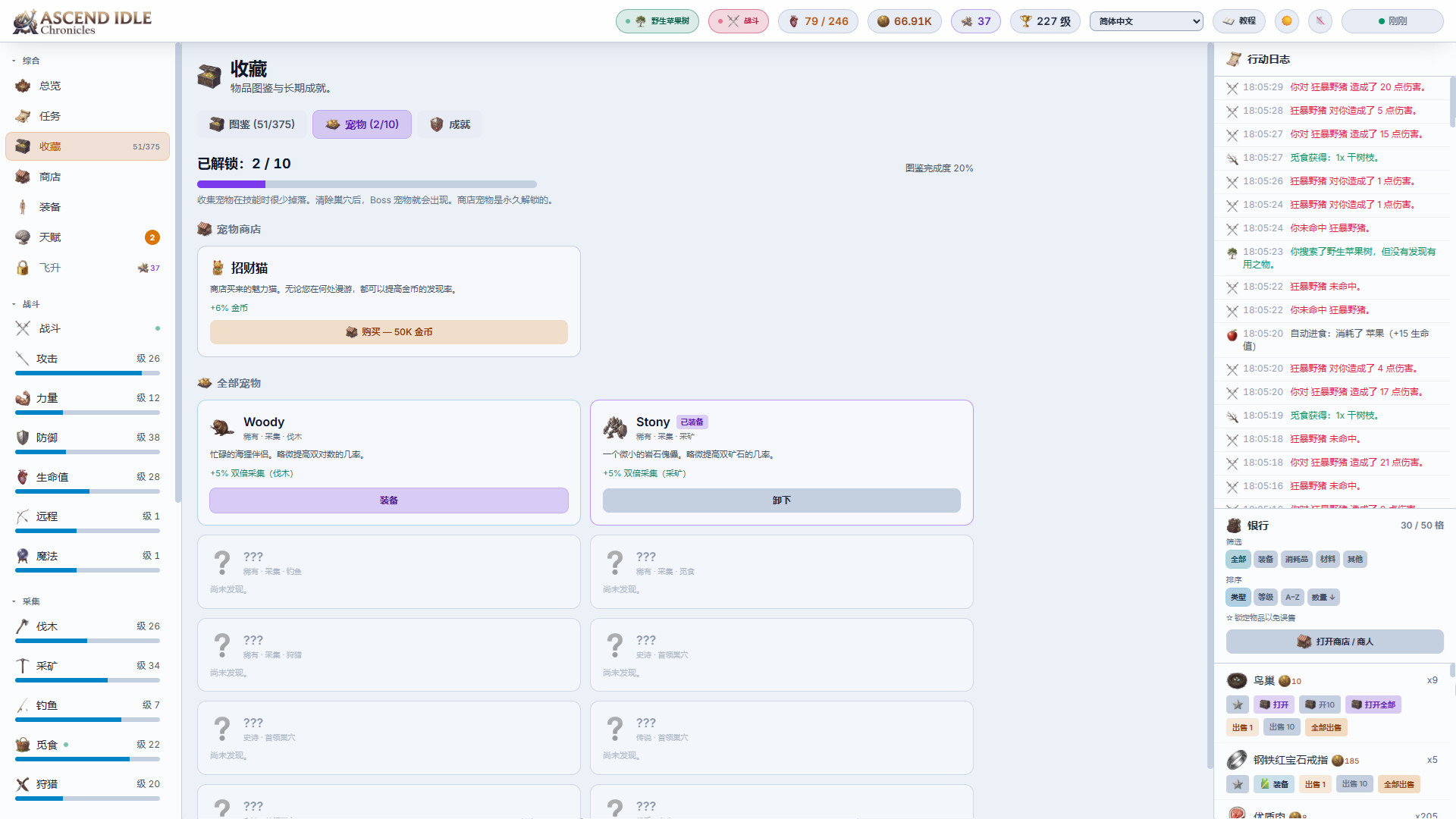Switch to the 宠物 (2/10) tab
Screen dimensions: 1456x819
click(362, 124)
